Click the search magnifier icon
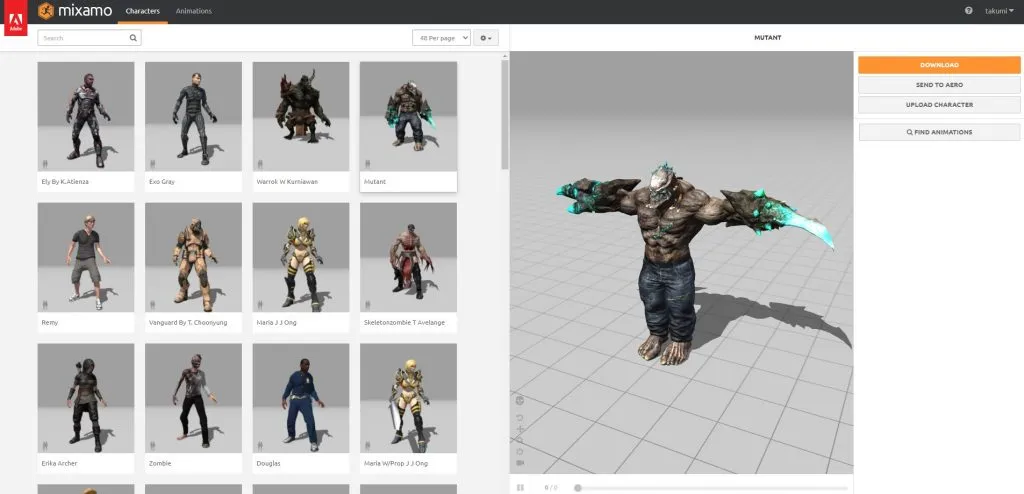The height and width of the screenshot is (494, 1024). [x=133, y=38]
